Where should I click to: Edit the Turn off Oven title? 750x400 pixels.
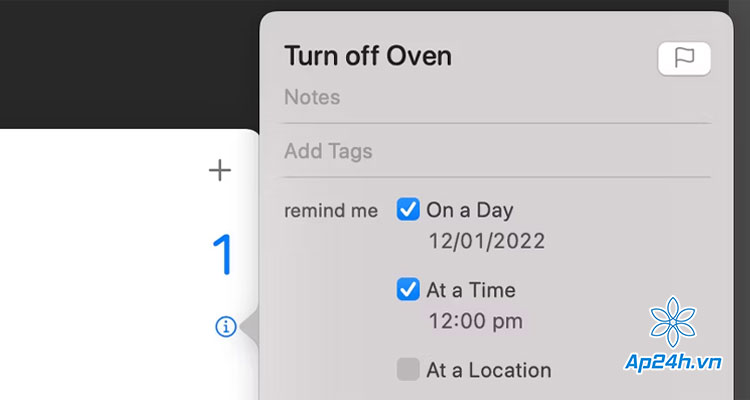point(368,56)
